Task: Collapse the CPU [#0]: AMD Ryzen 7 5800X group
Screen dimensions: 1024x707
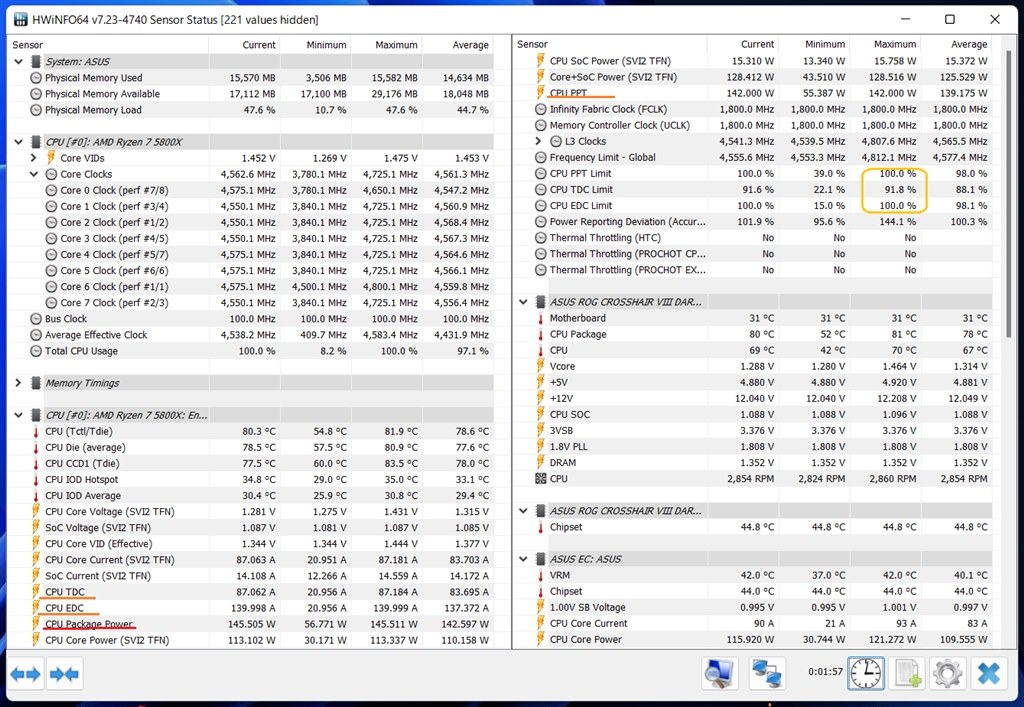Action: (x=18, y=142)
